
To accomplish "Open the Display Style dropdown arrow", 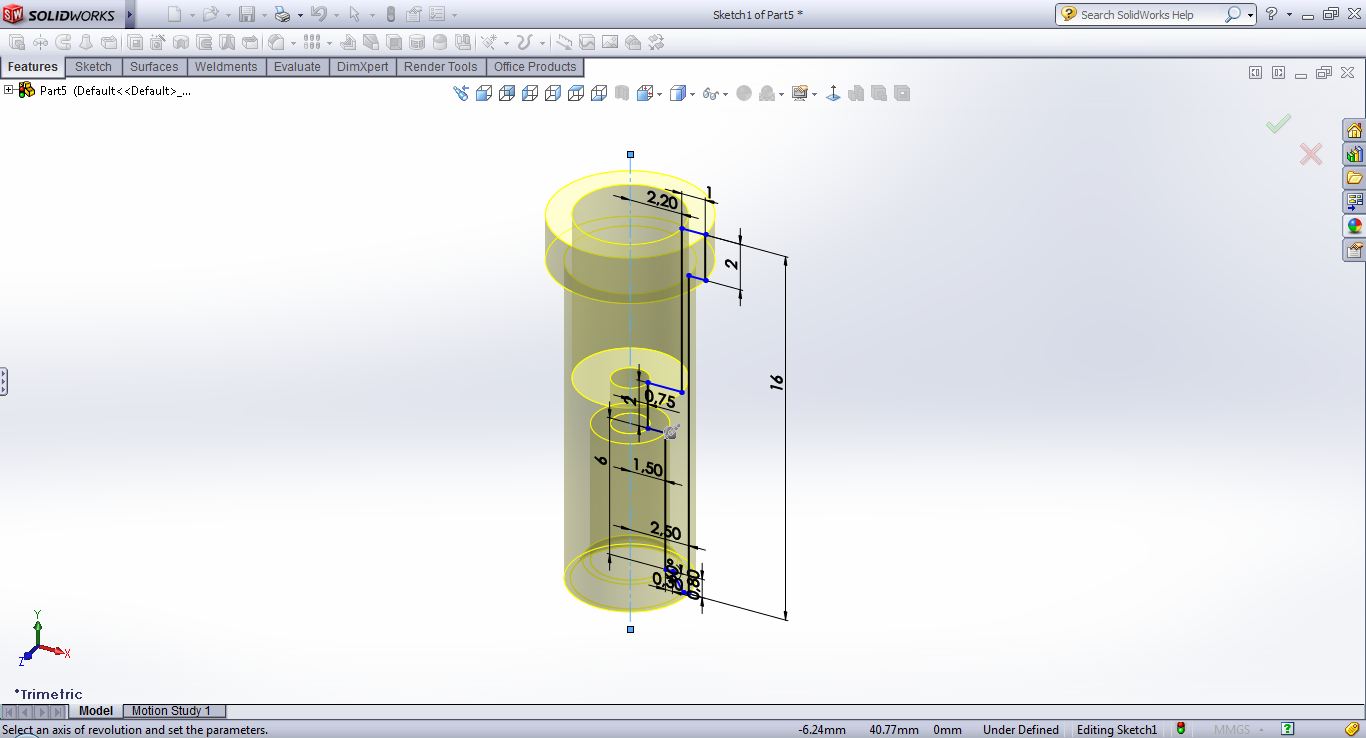I will click(x=694, y=95).
